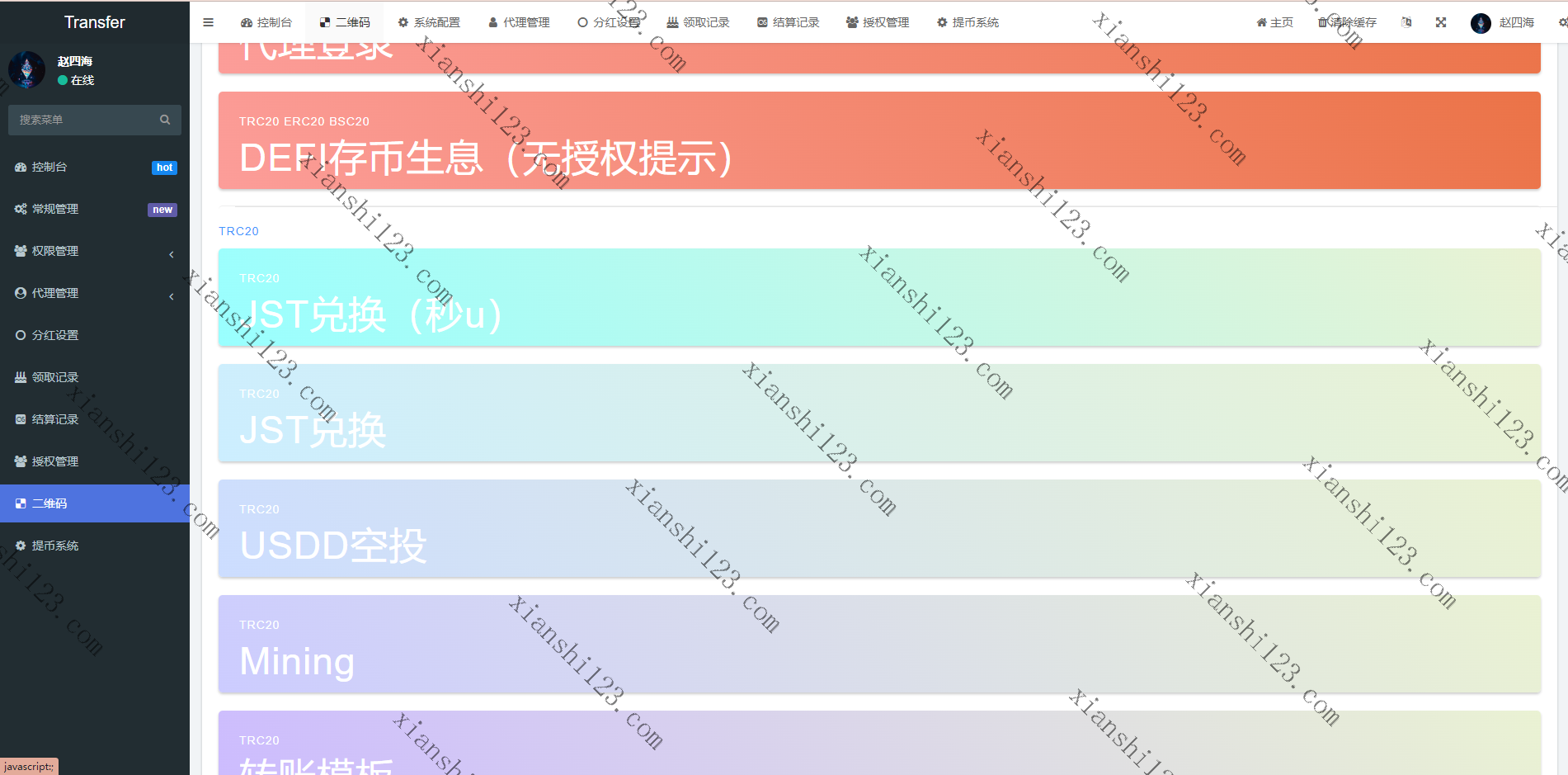Click the user-circle icon of sidebar 代理管理
The height and width of the screenshot is (775, 1568).
(x=21, y=293)
